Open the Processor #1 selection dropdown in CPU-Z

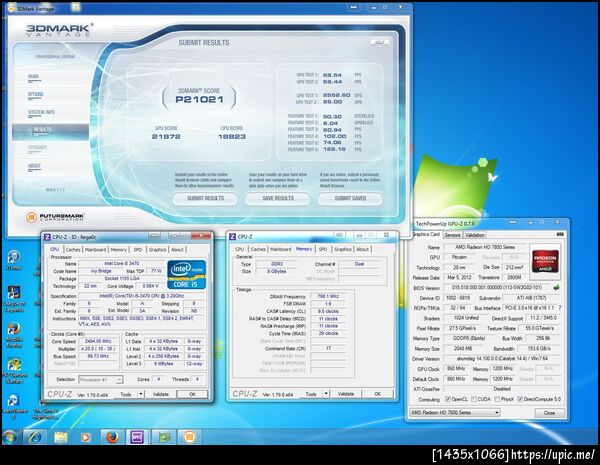tap(101, 379)
